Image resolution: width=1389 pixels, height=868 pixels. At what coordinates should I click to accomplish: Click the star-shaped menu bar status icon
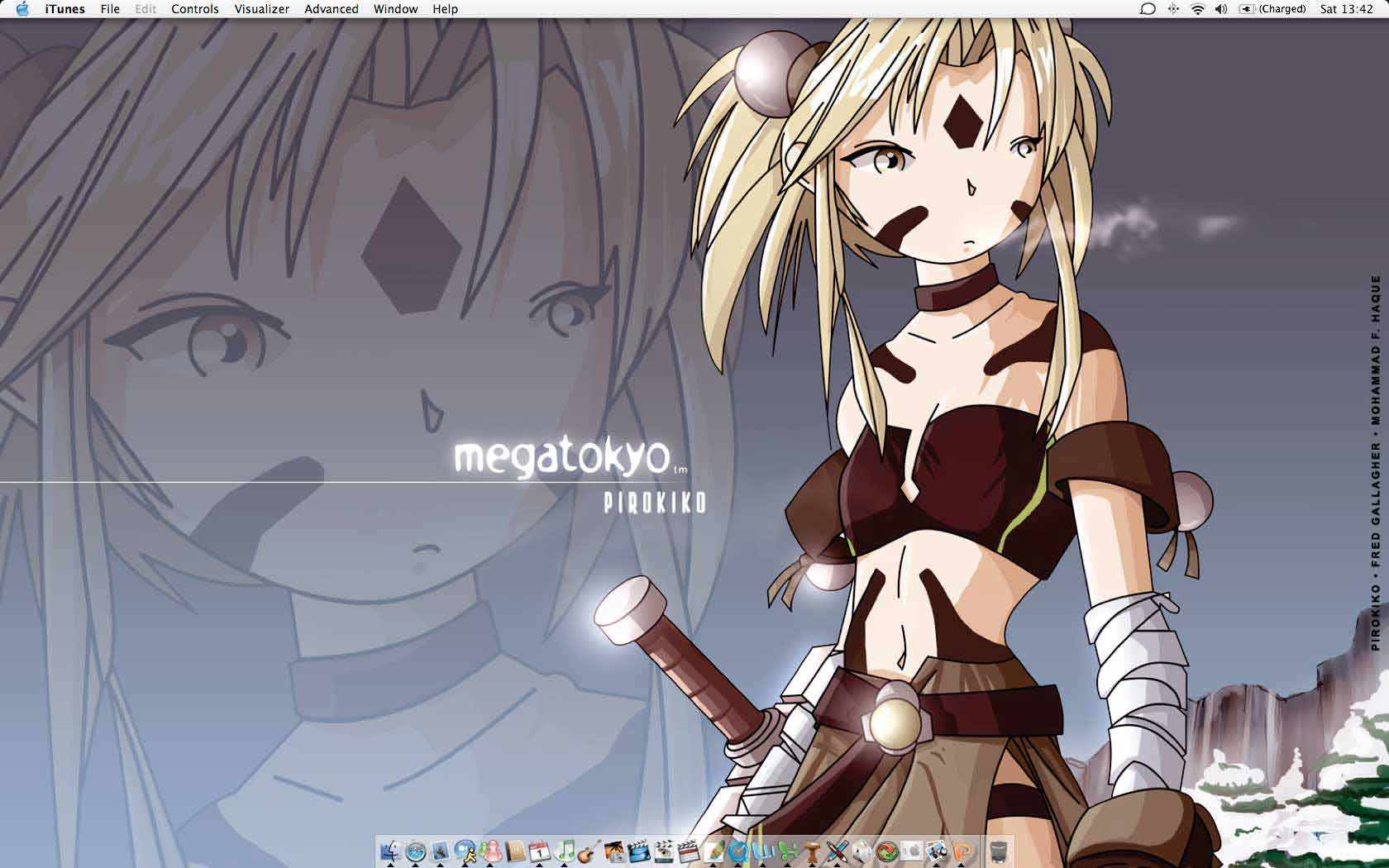[1173, 9]
